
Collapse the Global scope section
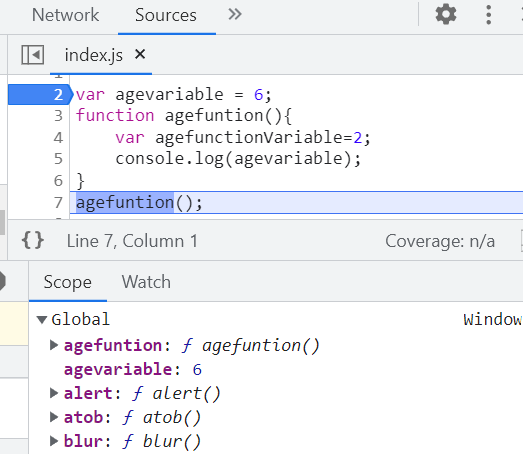pyautogui.click(x=42, y=320)
